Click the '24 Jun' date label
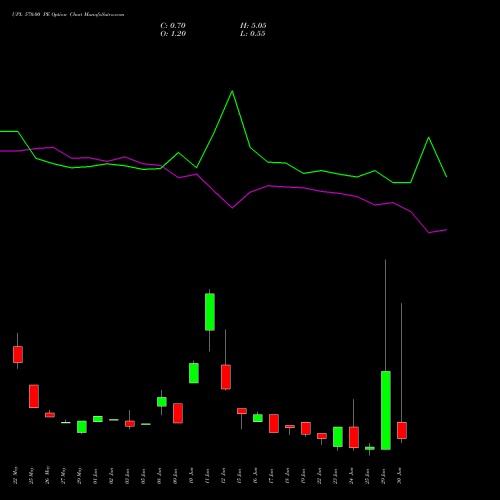Screen dimensions: 500x500 pos(351,476)
